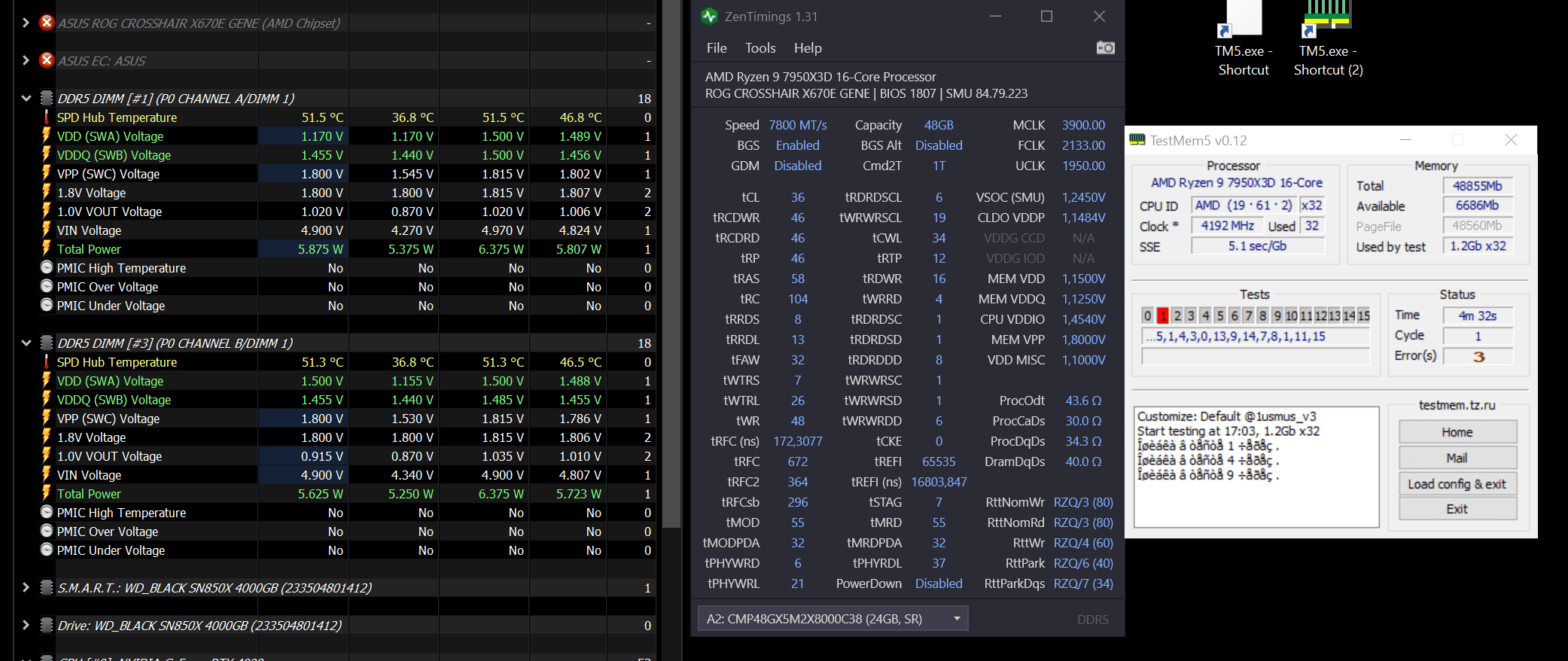Click the Clock value 4192 MHz
The image size is (1568, 661).
(1227, 225)
